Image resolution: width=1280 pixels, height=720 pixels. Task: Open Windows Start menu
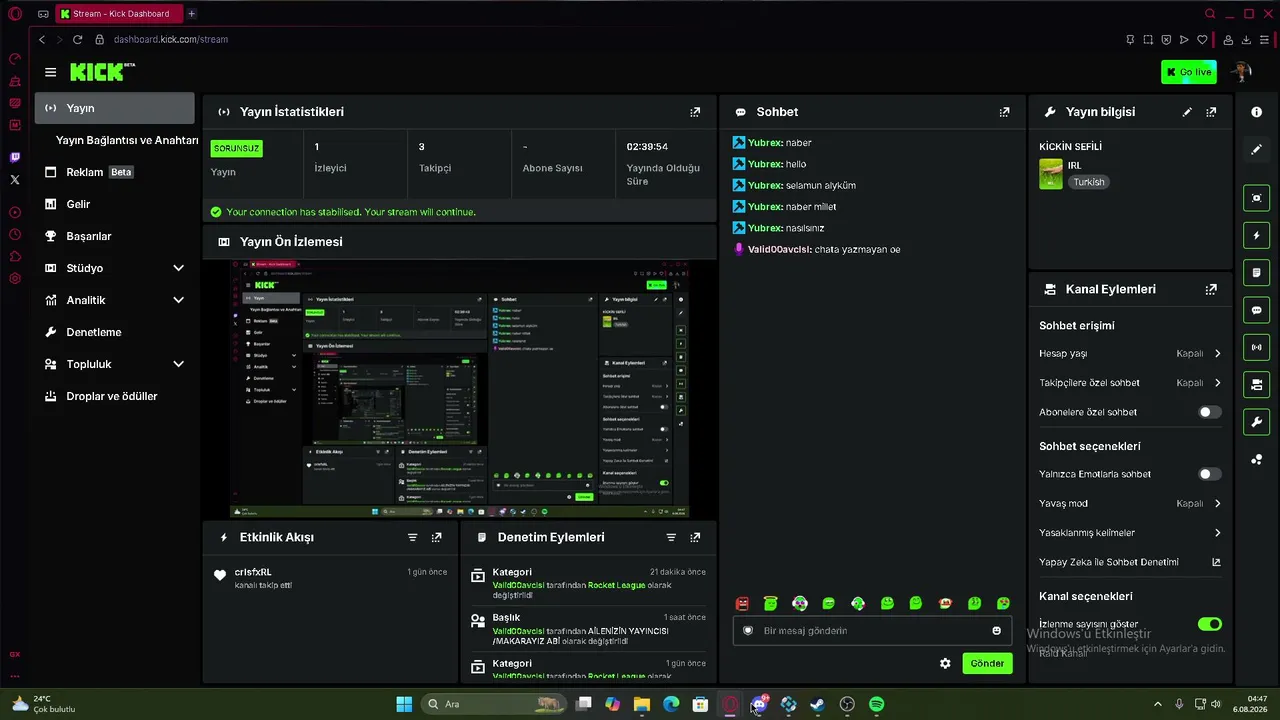point(404,704)
